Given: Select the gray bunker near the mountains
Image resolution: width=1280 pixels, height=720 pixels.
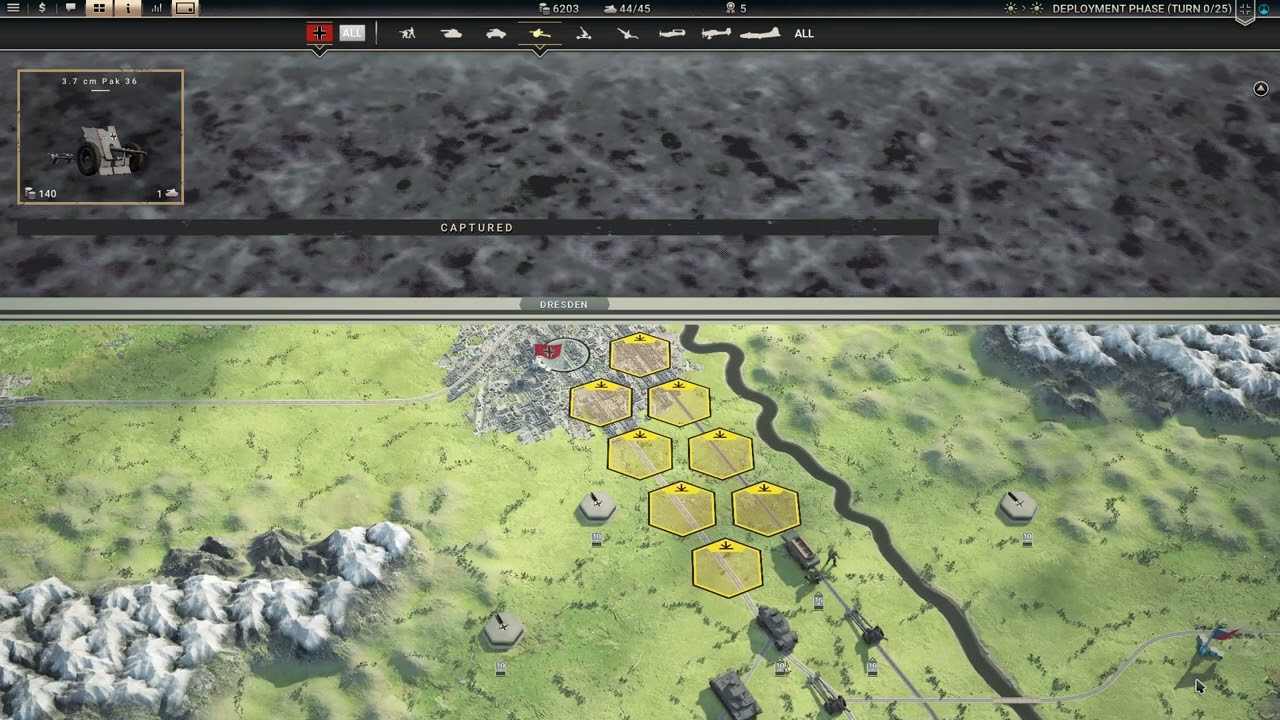Looking at the screenshot, I should tap(502, 630).
